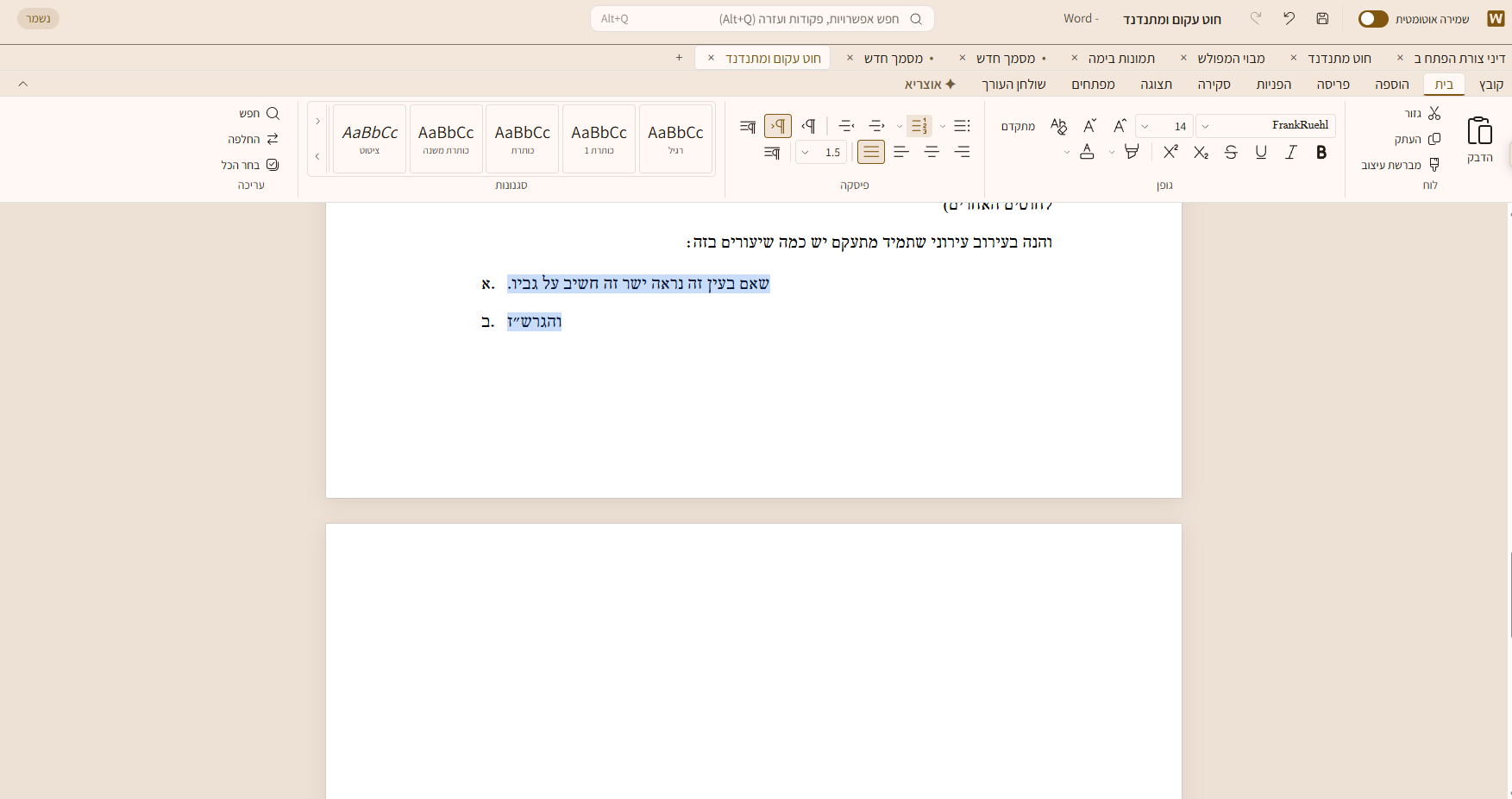1512x799 pixels.
Task: Apply the Normal (רגיל) style
Action: (x=675, y=139)
